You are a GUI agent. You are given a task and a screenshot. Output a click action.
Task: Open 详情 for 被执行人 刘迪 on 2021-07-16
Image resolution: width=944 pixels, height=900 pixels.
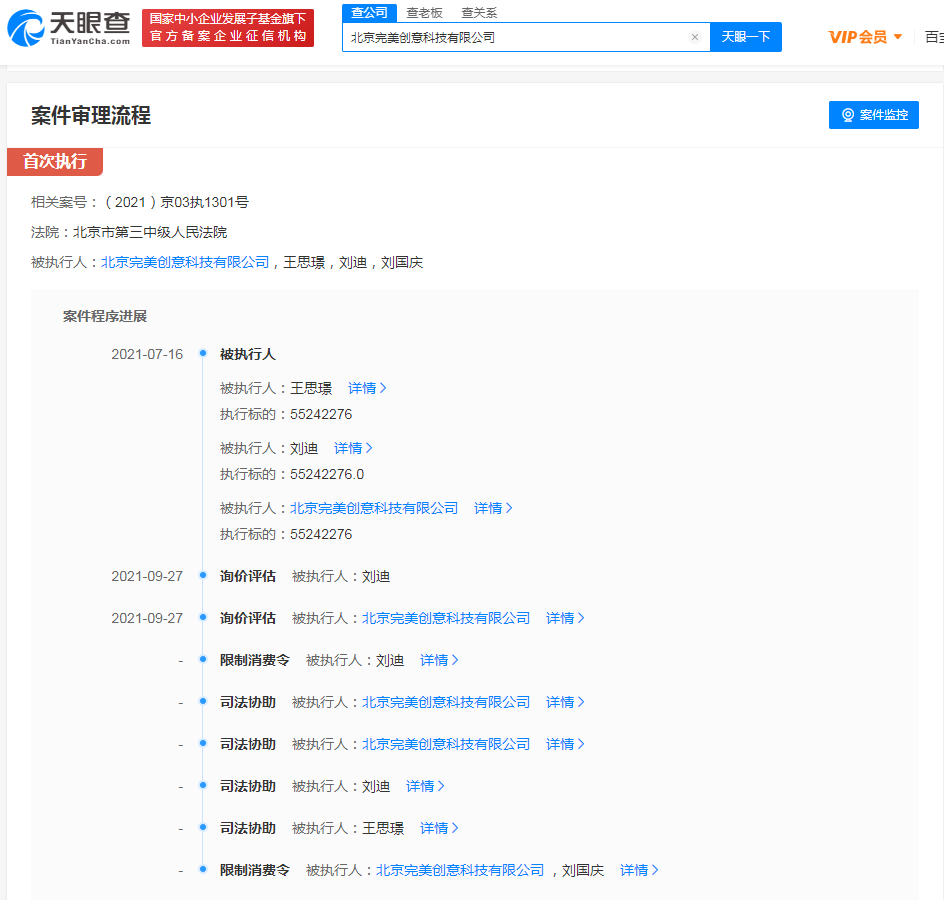pyautogui.click(x=352, y=448)
